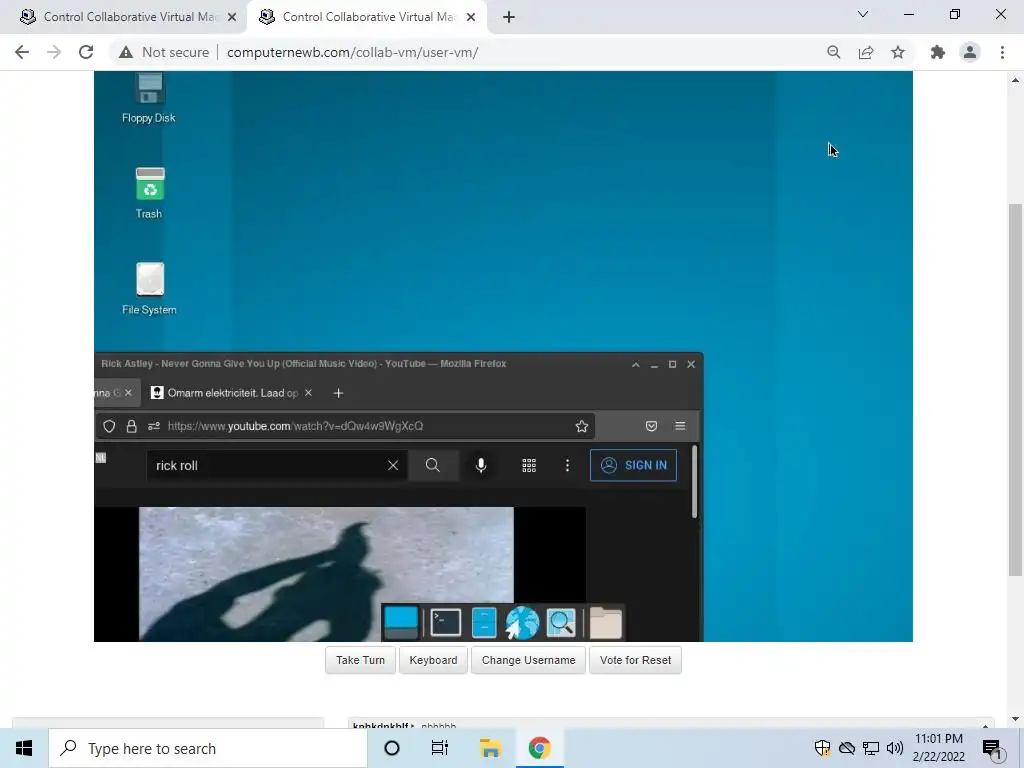Reload the page in Chrome
Image resolution: width=1024 pixels, height=768 pixels.
point(86,52)
